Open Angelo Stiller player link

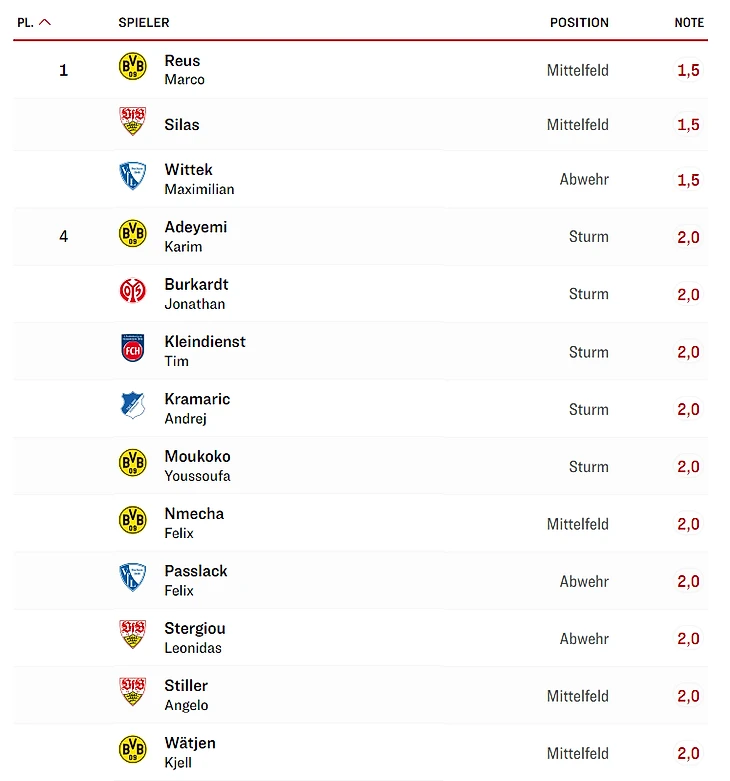pyautogui.click(x=186, y=695)
